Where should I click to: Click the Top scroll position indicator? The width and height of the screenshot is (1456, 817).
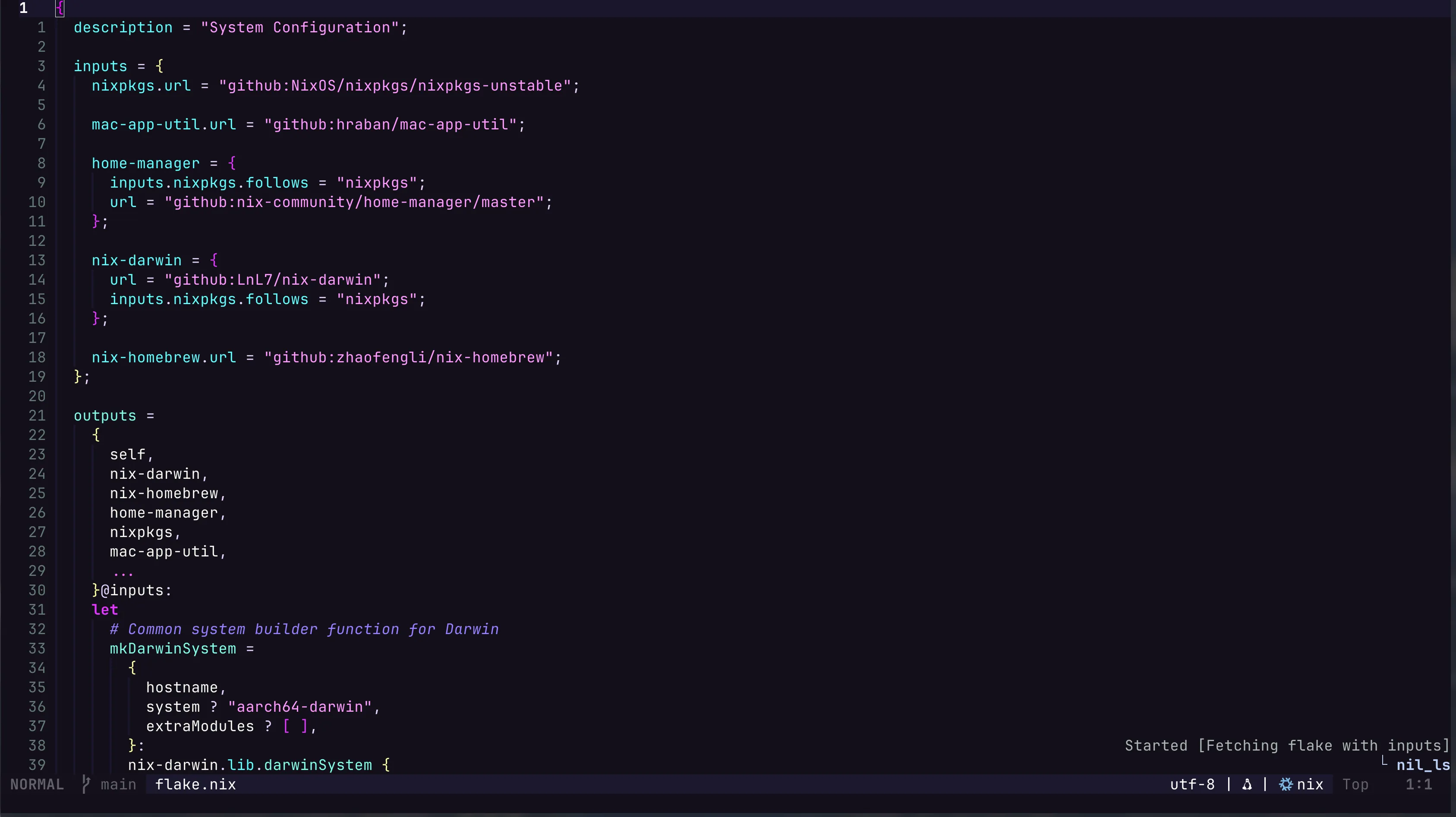point(1356,784)
